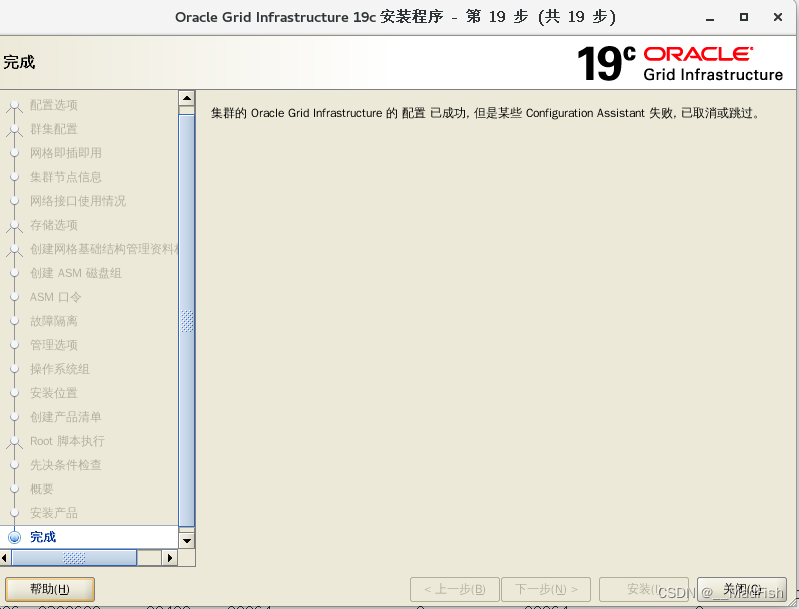Select the 安装位置 step
The height and width of the screenshot is (609, 799).
point(54,392)
